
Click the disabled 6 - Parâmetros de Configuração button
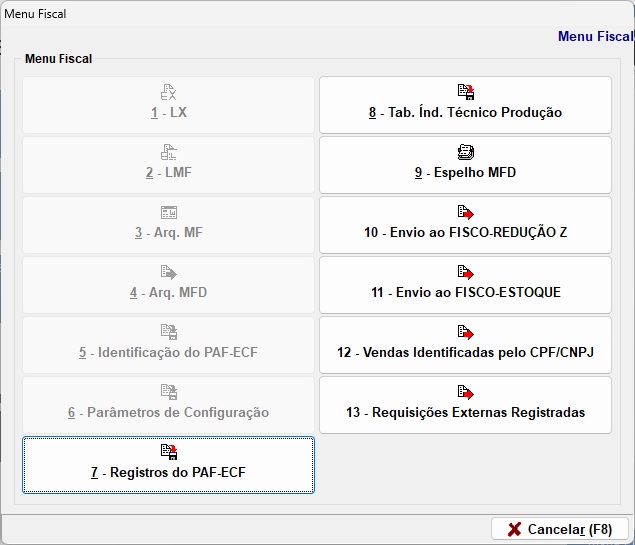pyautogui.click(x=168, y=404)
